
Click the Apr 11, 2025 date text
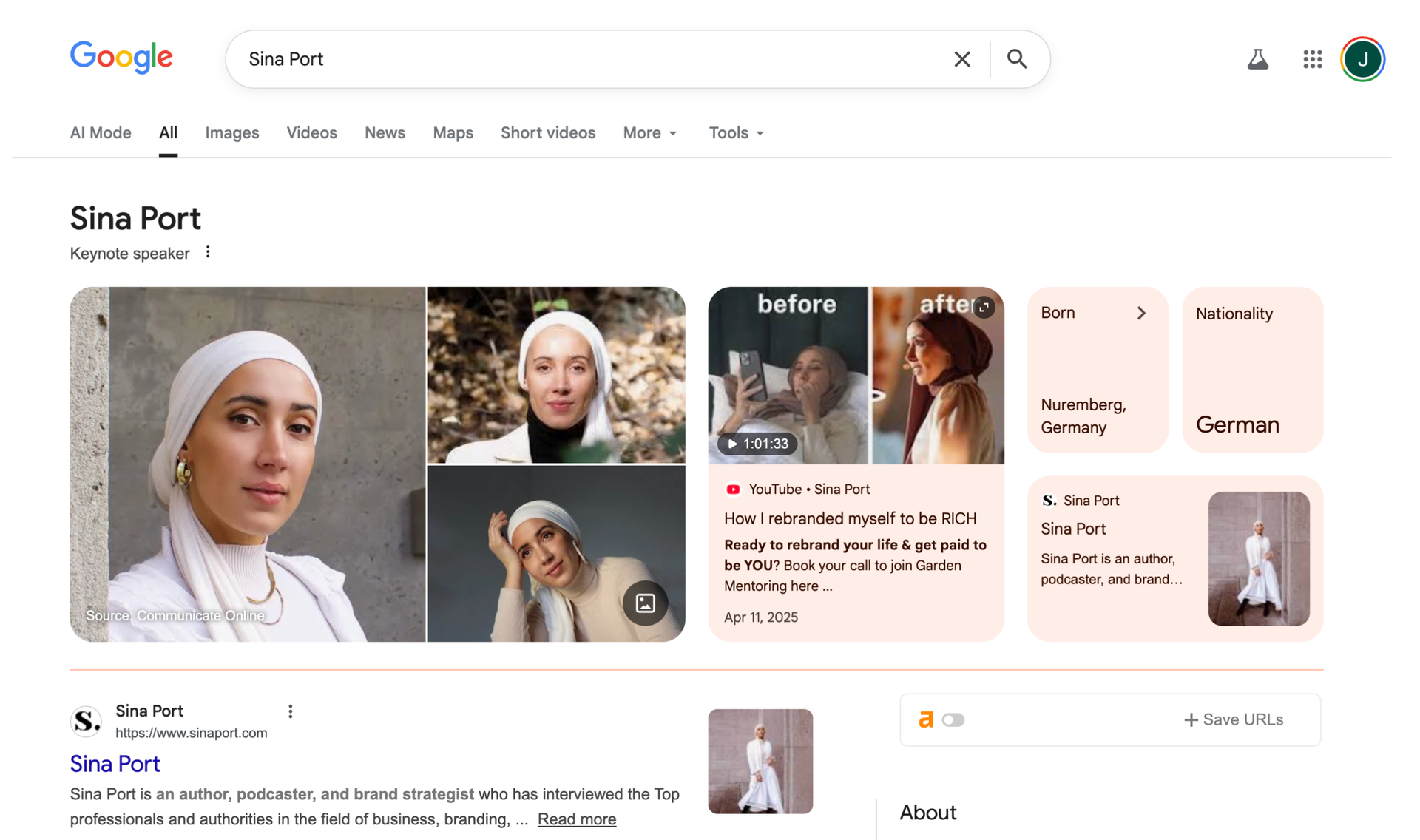coord(761,617)
